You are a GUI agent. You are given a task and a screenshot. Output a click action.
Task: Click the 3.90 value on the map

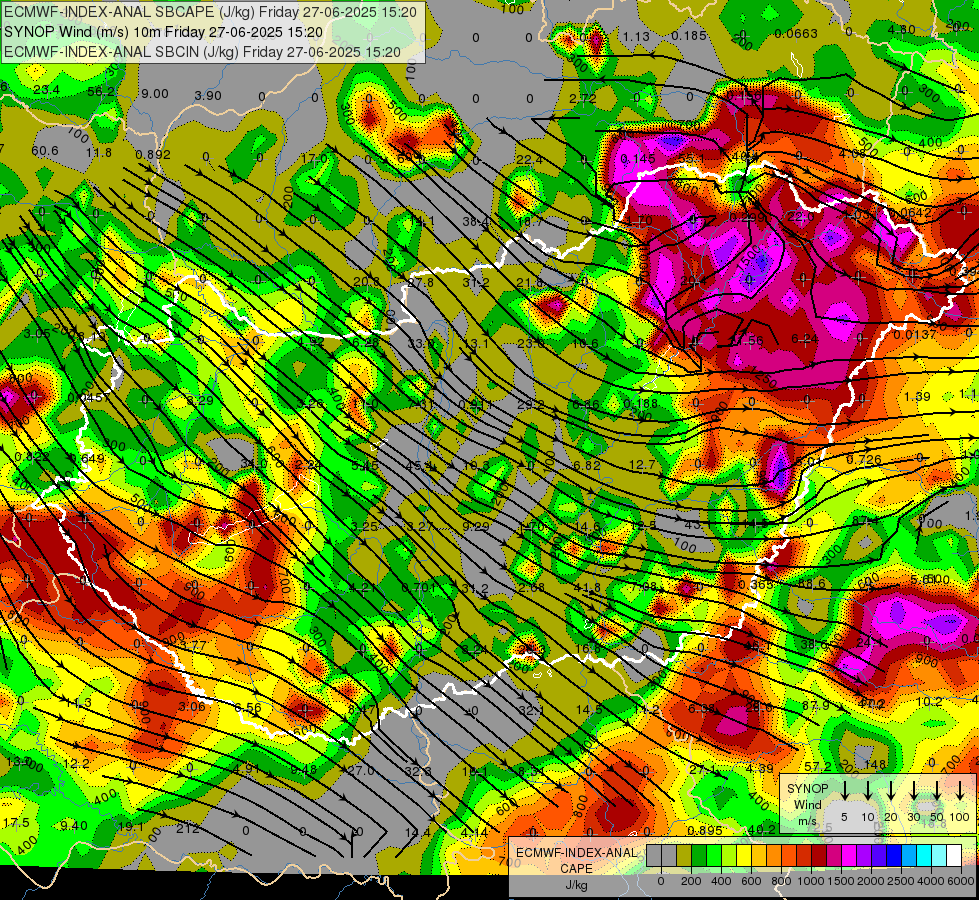tap(208, 96)
